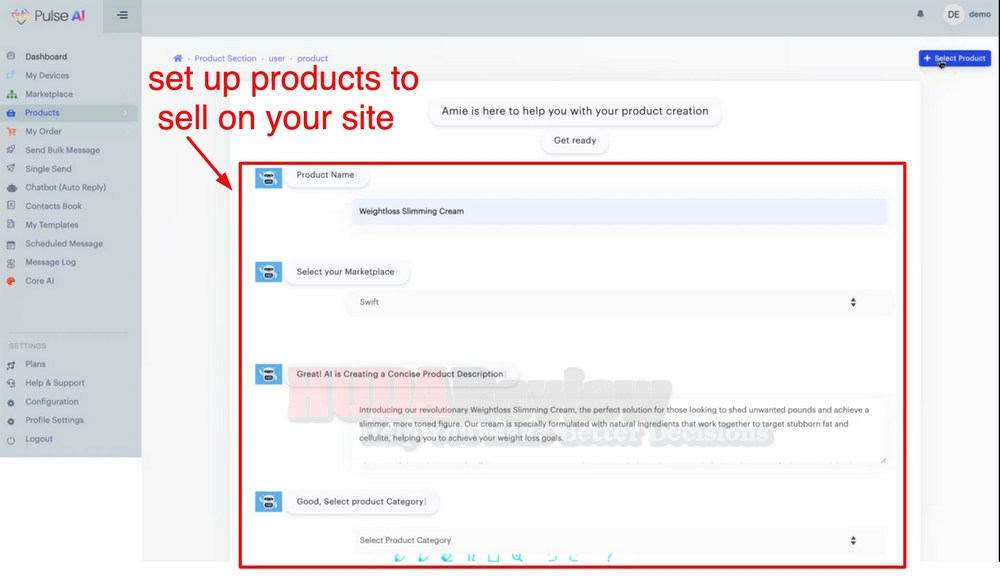Click the Contacts Book icon
This screenshot has height=578, width=1000.
pyautogui.click(x=11, y=206)
